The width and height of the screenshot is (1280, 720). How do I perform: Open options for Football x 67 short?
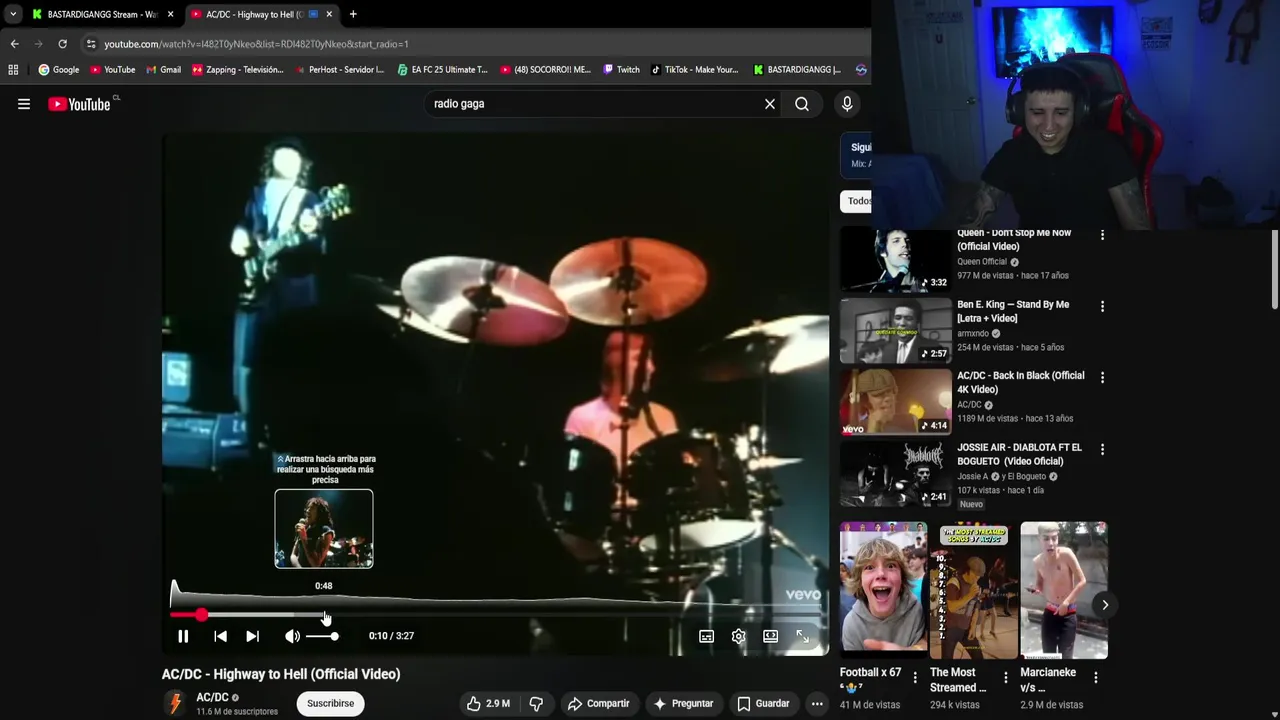click(914, 678)
